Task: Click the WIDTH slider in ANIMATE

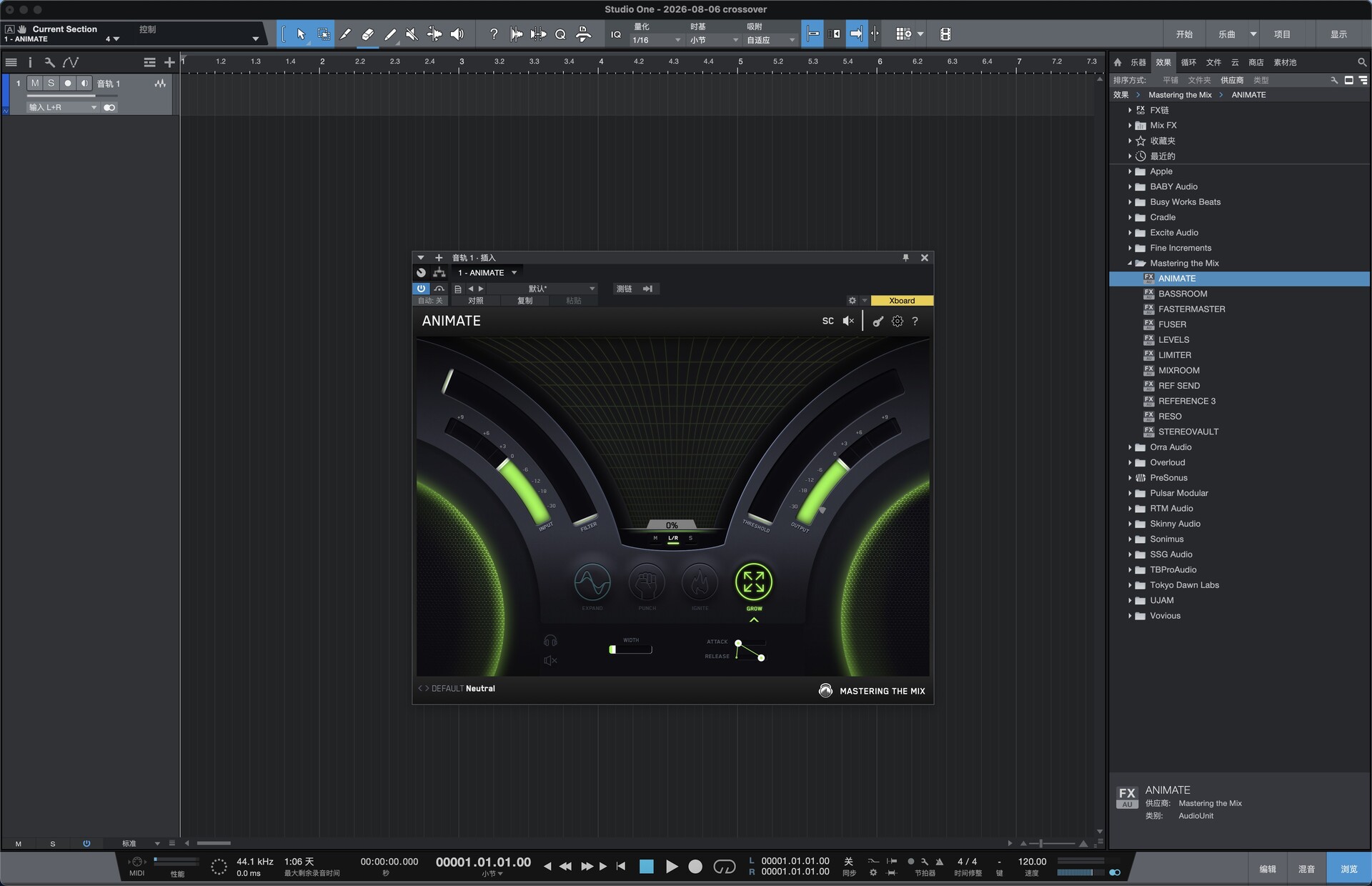Action: pos(630,649)
